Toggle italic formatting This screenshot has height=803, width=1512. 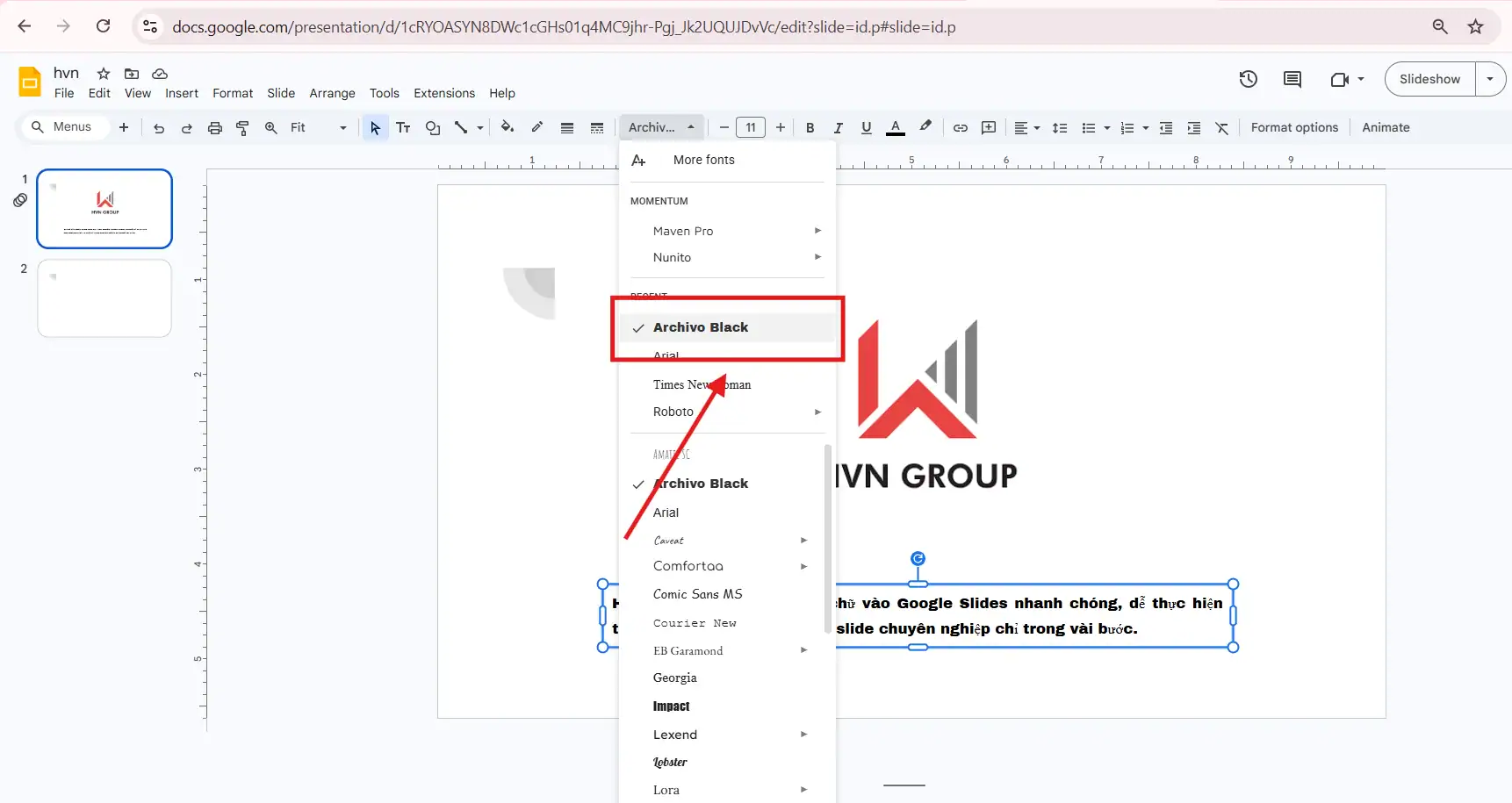pos(839,128)
